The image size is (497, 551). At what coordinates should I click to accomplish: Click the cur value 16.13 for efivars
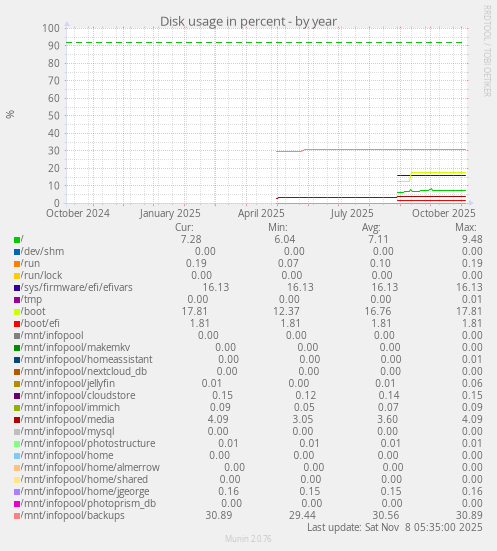216,287
